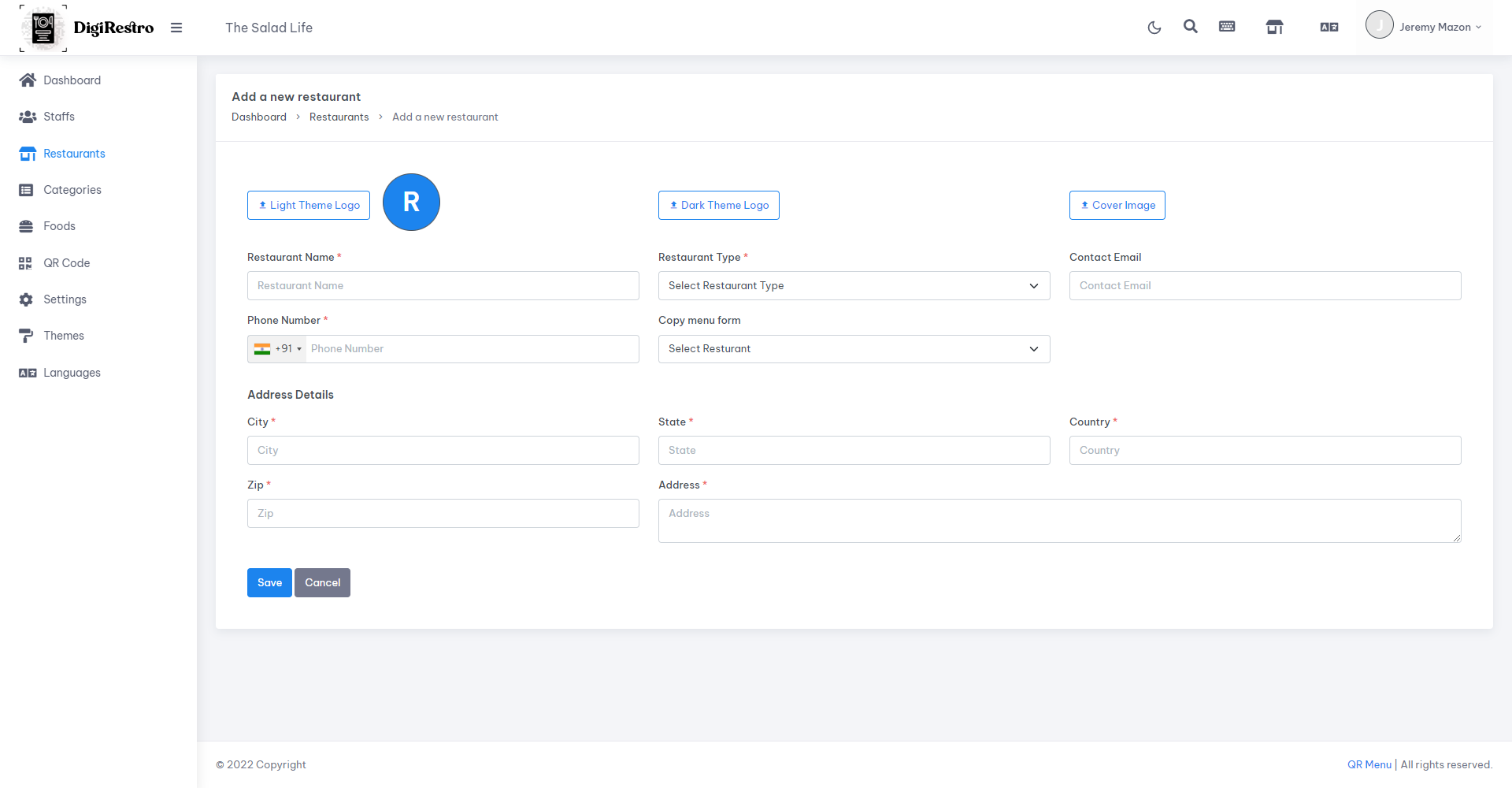Focus the Restaurant Name input field
This screenshot has height=788, width=1512.
tap(443, 286)
